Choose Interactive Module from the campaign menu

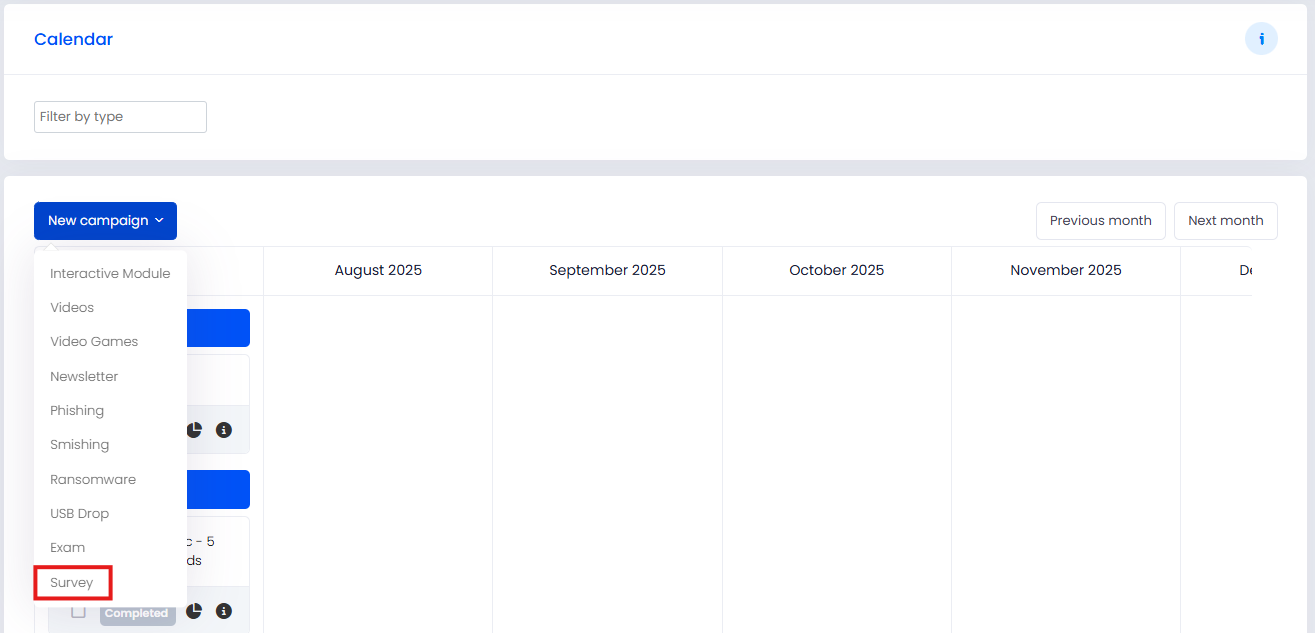point(110,273)
